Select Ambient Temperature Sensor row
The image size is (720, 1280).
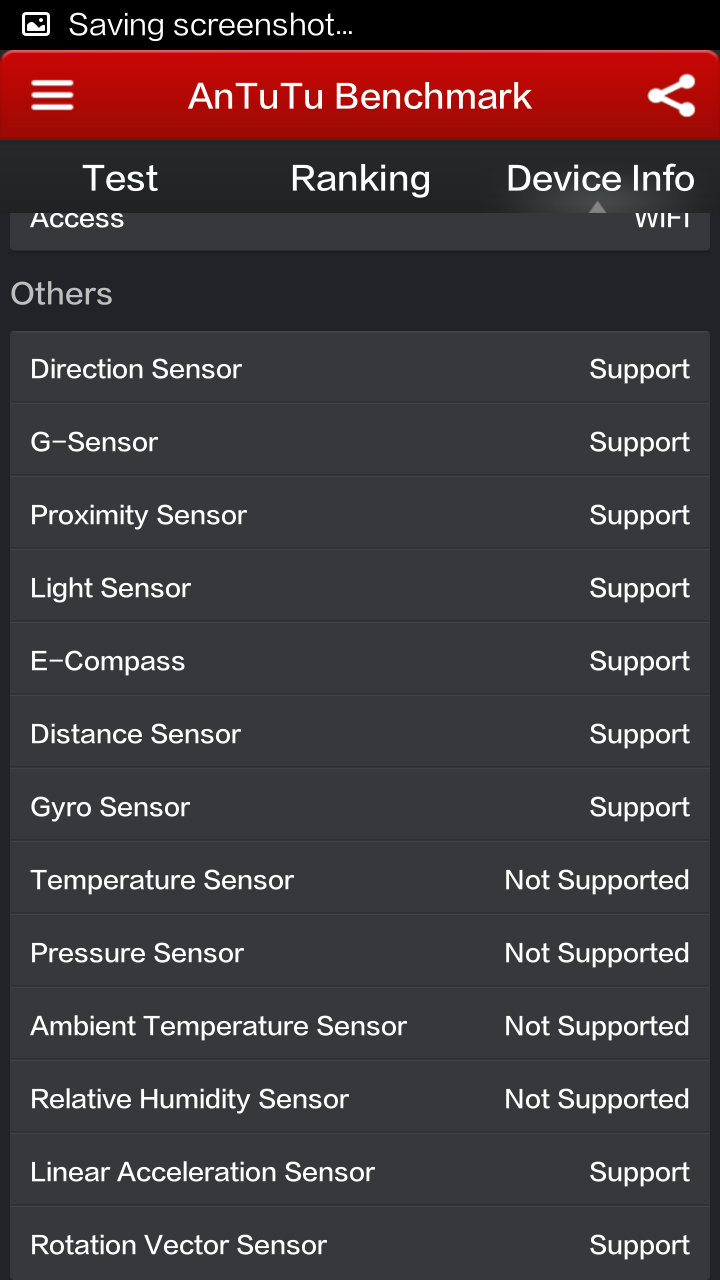click(x=360, y=1025)
